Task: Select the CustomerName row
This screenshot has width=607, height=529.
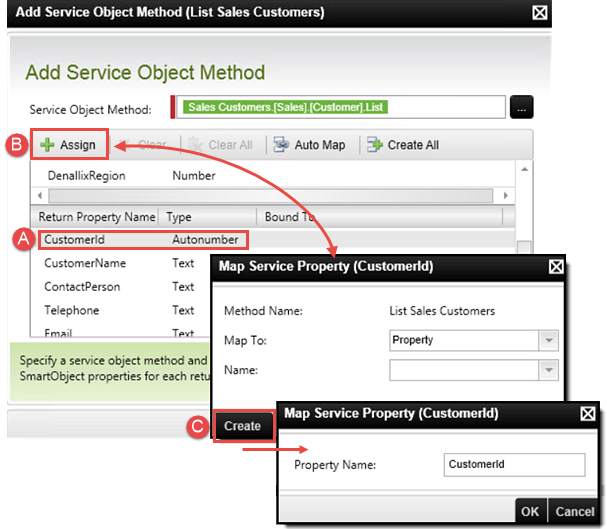Action: [x=120, y=263]
